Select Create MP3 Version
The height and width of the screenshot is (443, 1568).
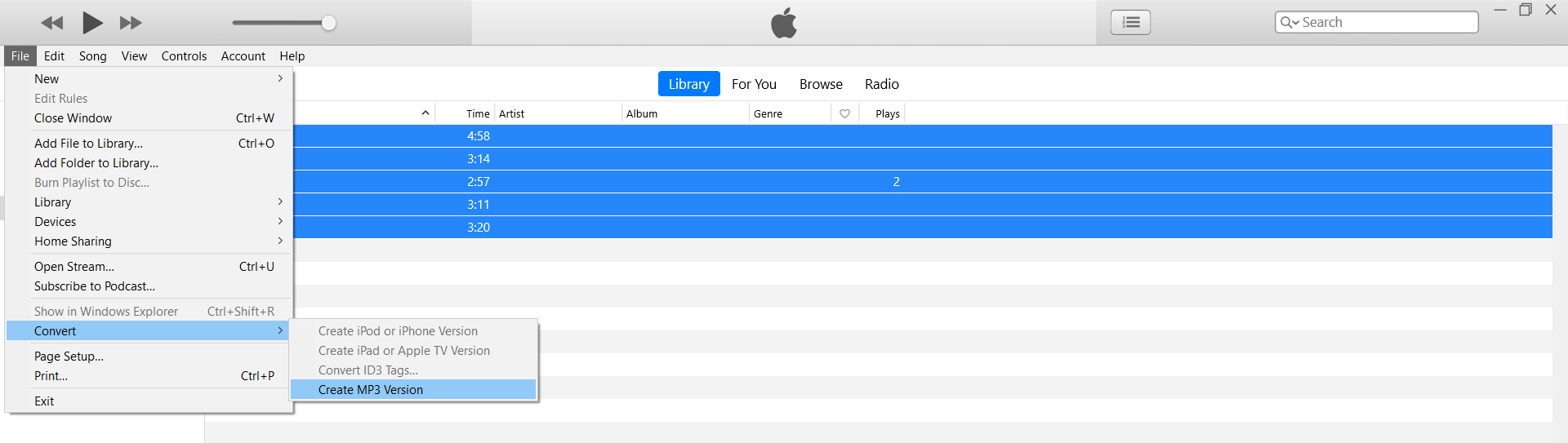[x=371, y=390]
